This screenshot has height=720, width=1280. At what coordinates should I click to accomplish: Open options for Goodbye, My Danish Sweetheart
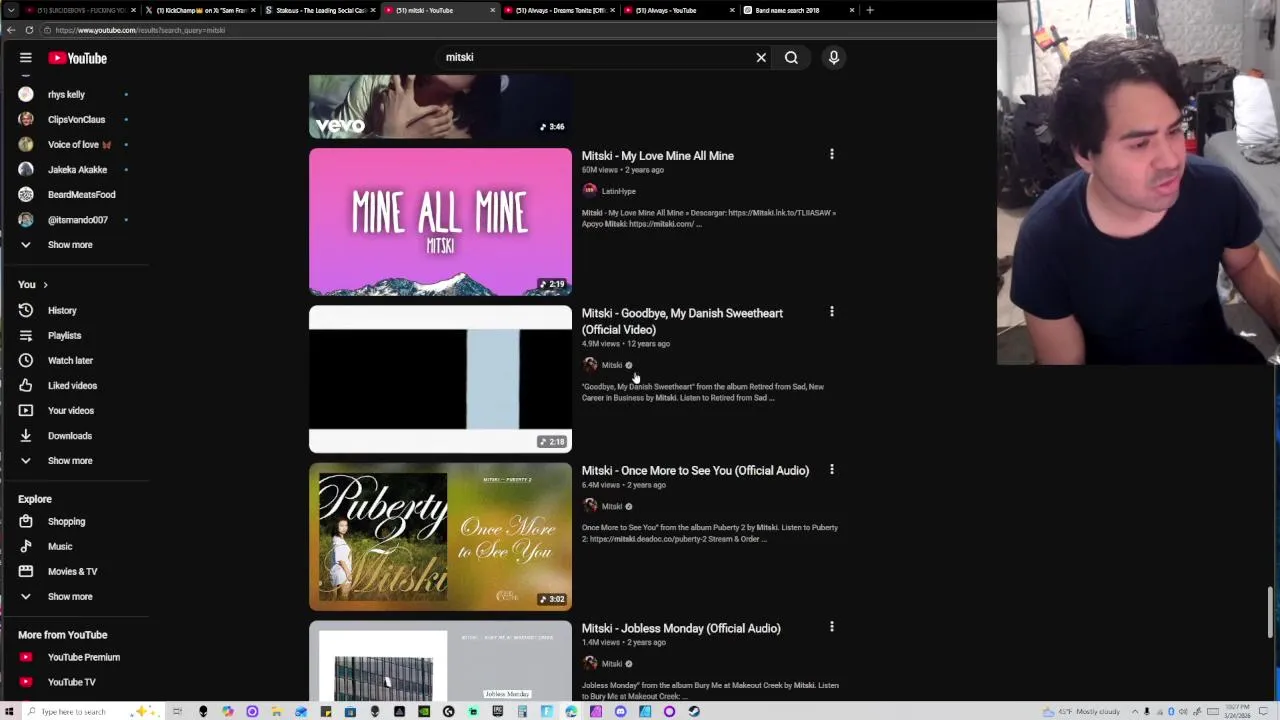pyautogui.click(x=831, y=312)
